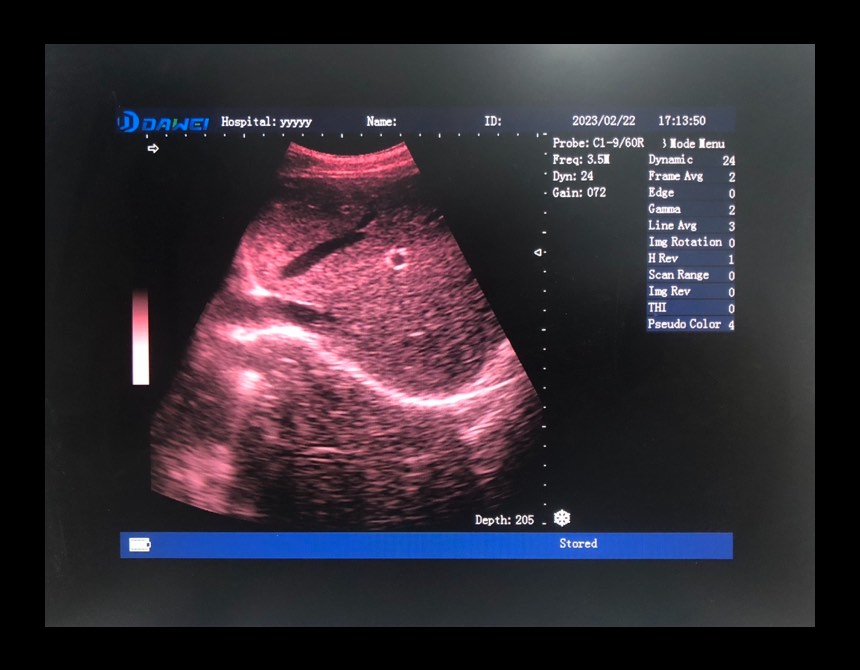Screen dimensions: 860x670
Task: Click the freeze snowflake icon
Action: 562,518
